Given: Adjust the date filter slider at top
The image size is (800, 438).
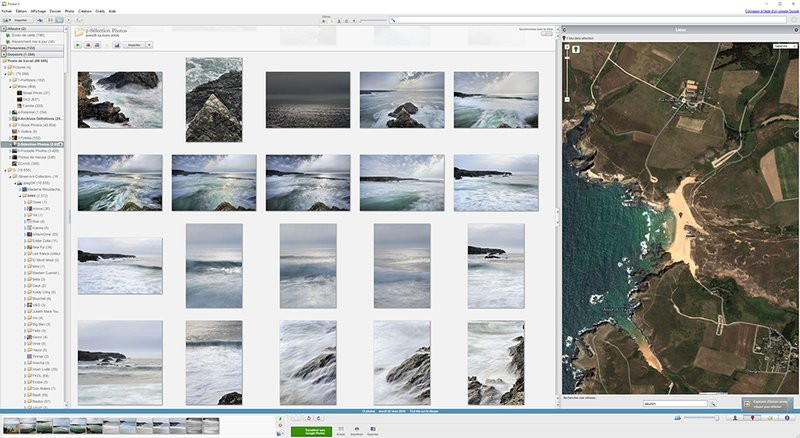Looking at the screenshot, I should click(x=373, y=20).
